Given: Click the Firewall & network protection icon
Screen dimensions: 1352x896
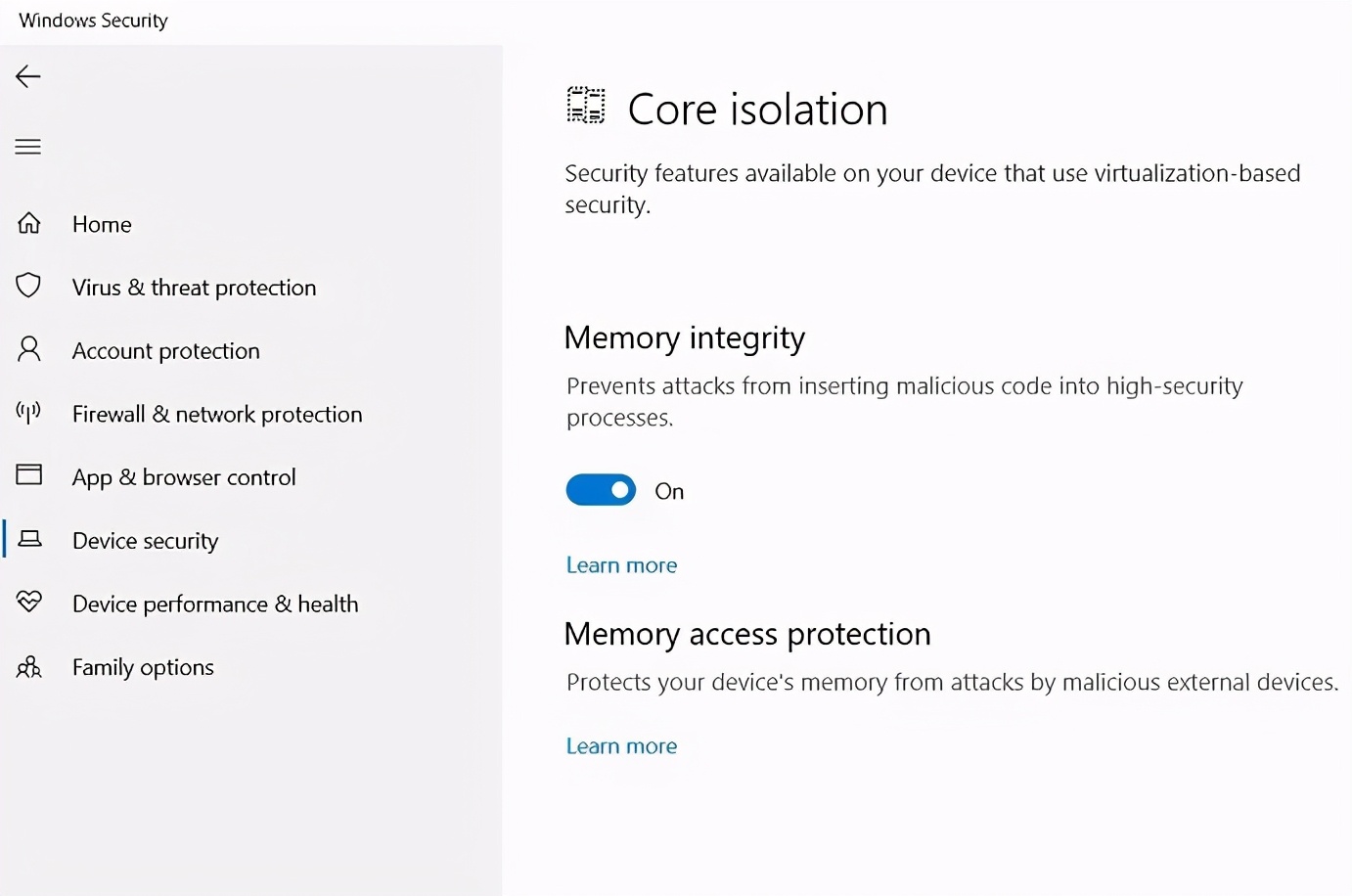Looking at the screenshot, I should tap(28, 413).
